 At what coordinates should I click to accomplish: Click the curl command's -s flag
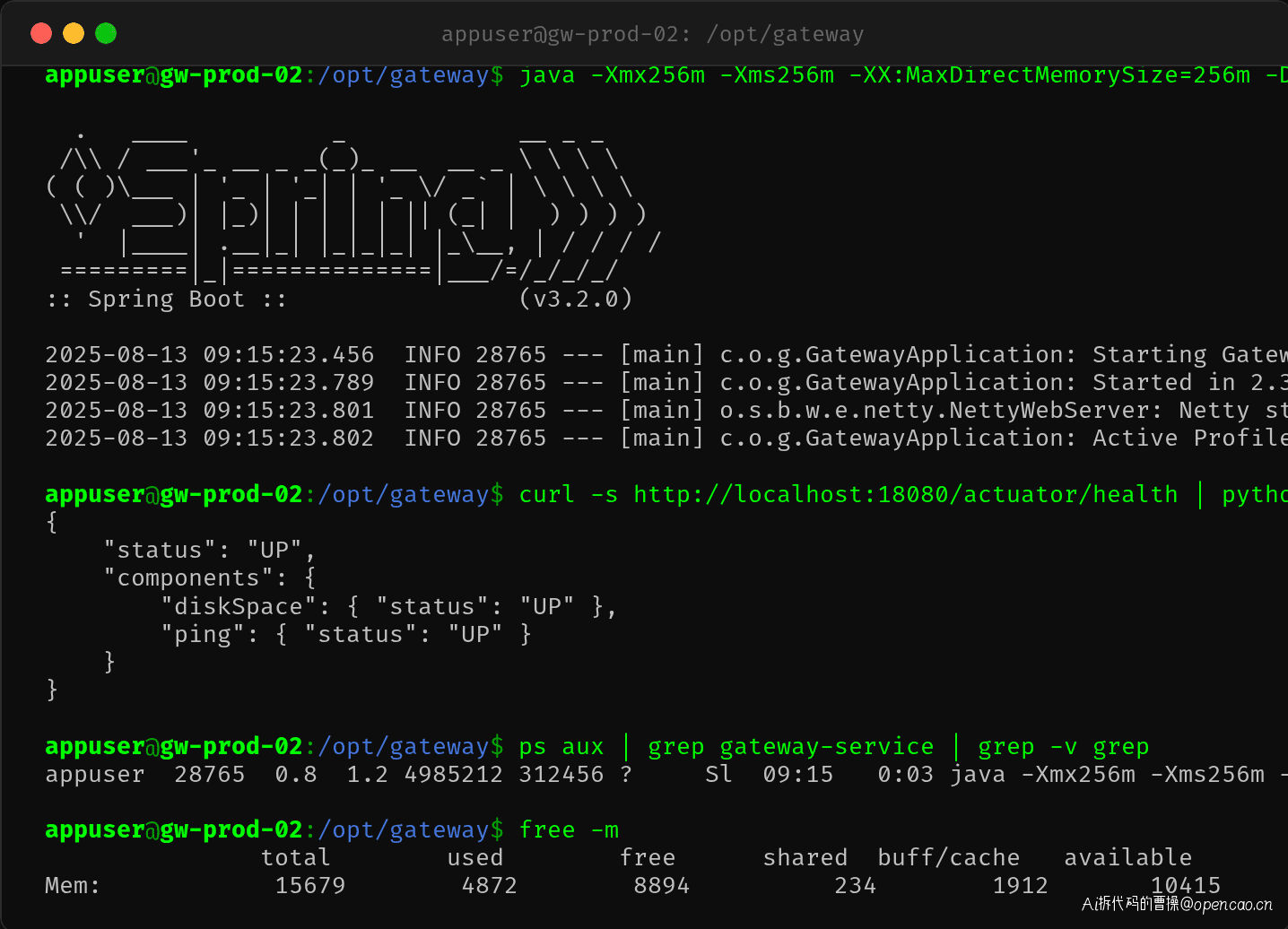point(605,494)
